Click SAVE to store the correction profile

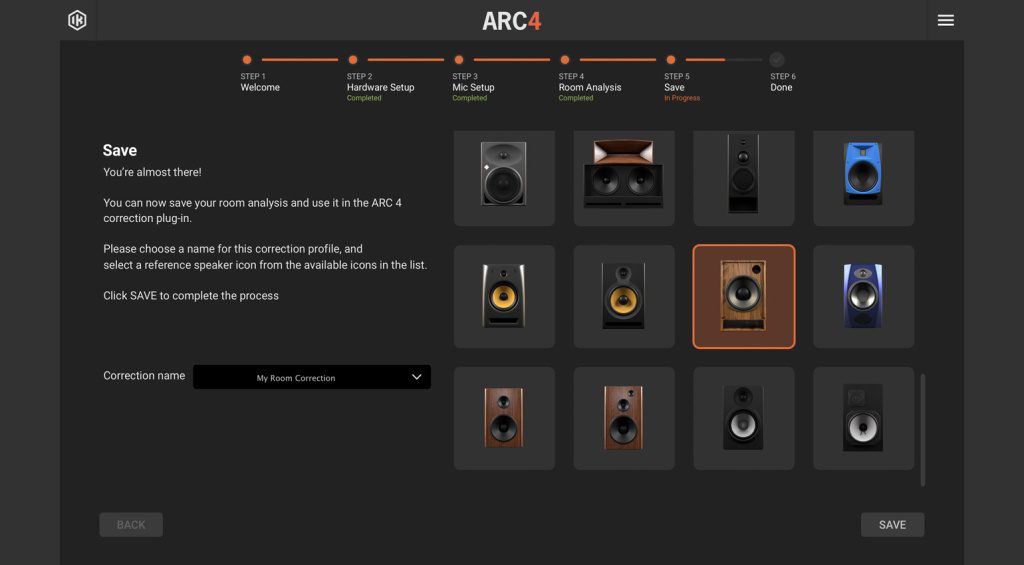pos(892,525)
